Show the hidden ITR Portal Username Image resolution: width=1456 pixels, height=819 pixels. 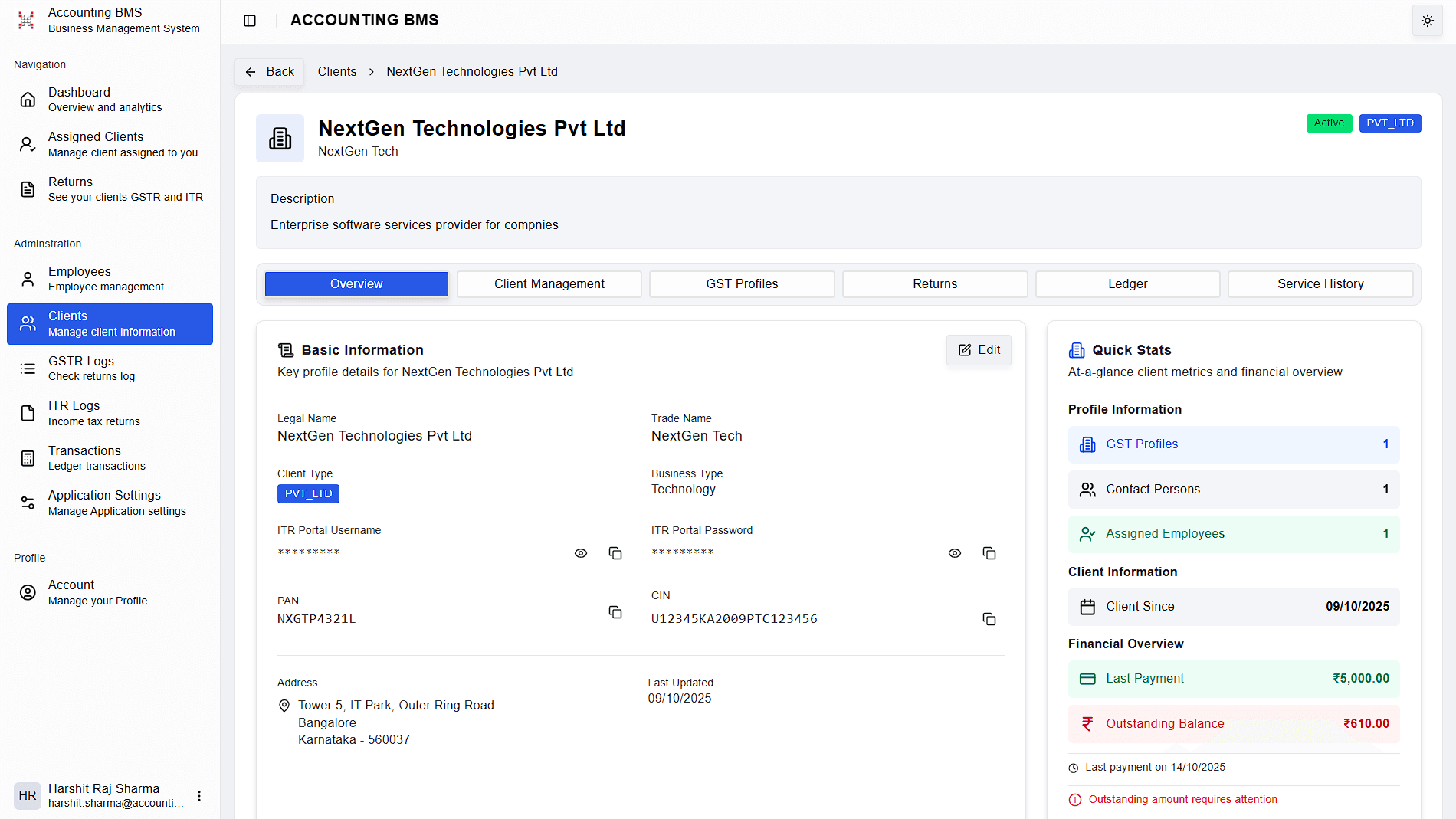click(x=581, y=552)
